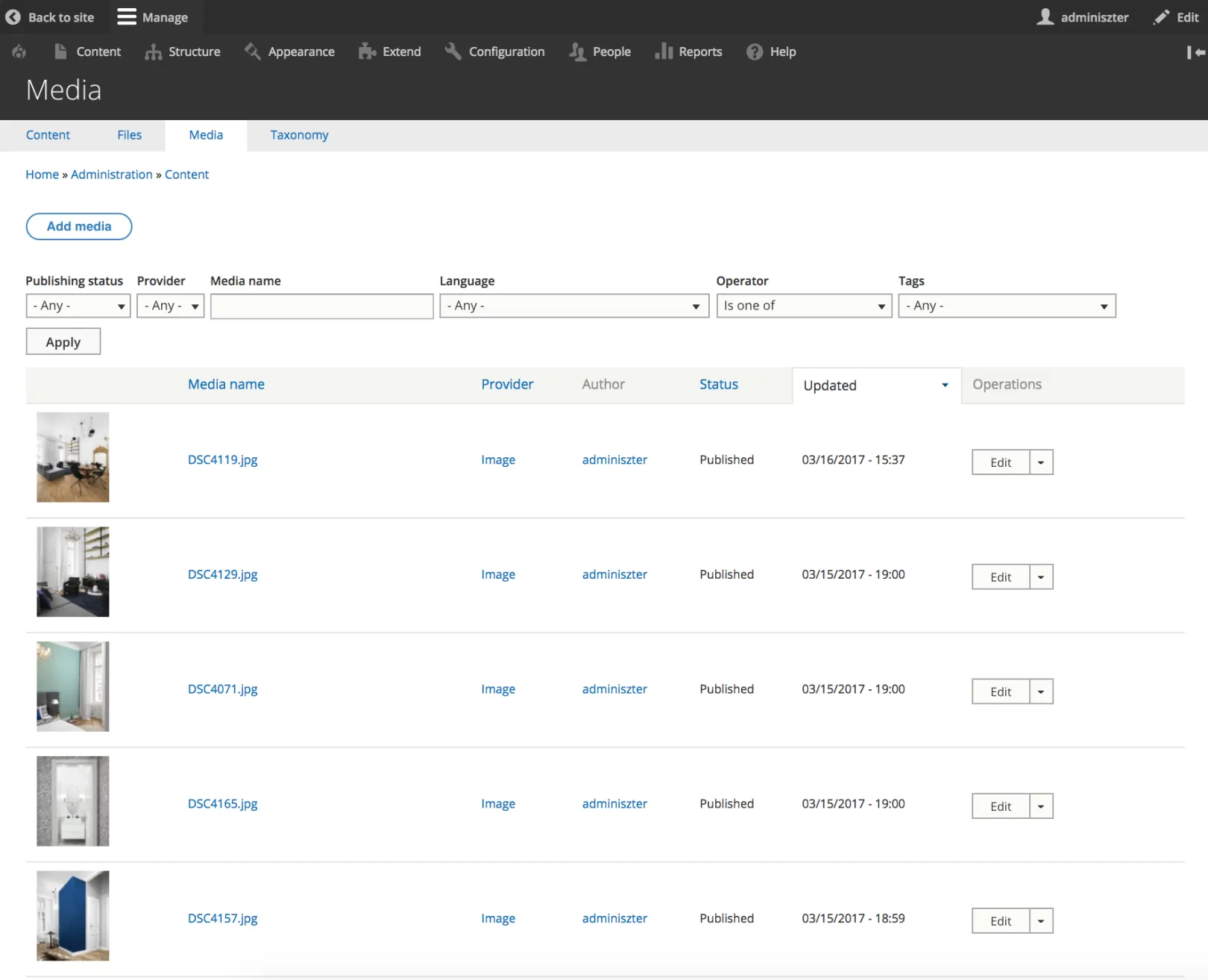1208x980 pixels.
Task: Focus the Media name text field
Action: point(322,306)
